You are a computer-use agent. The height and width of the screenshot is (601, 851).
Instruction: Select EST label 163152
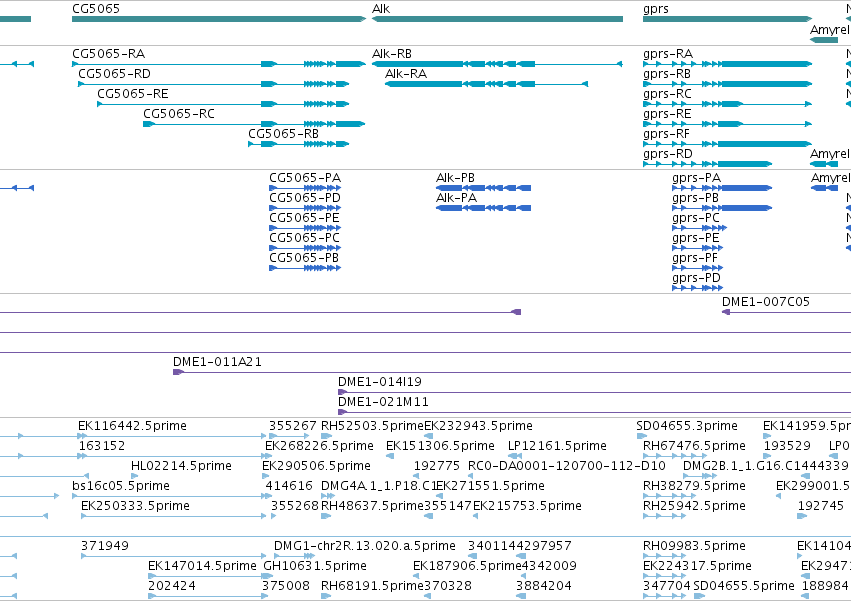[101, 446]
